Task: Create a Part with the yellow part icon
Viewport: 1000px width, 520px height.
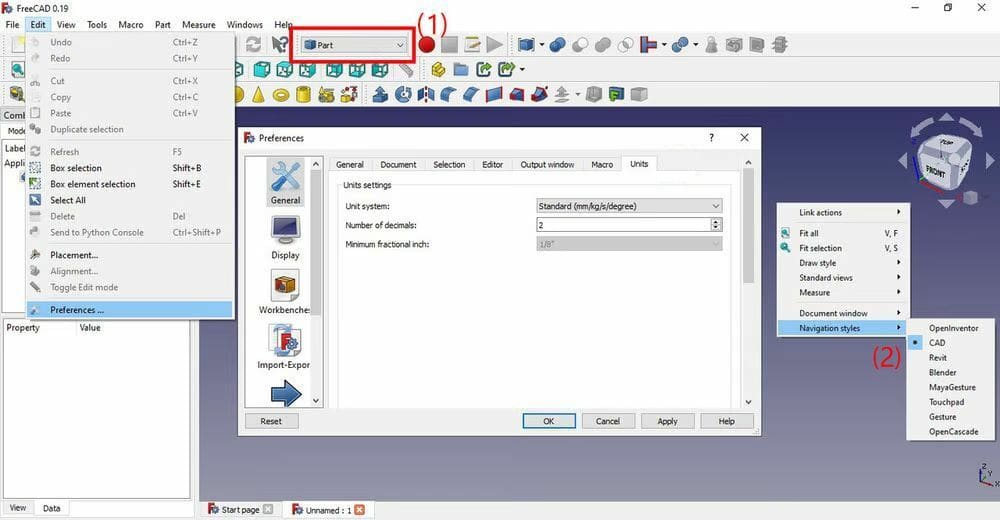Action: click(438, 69)
